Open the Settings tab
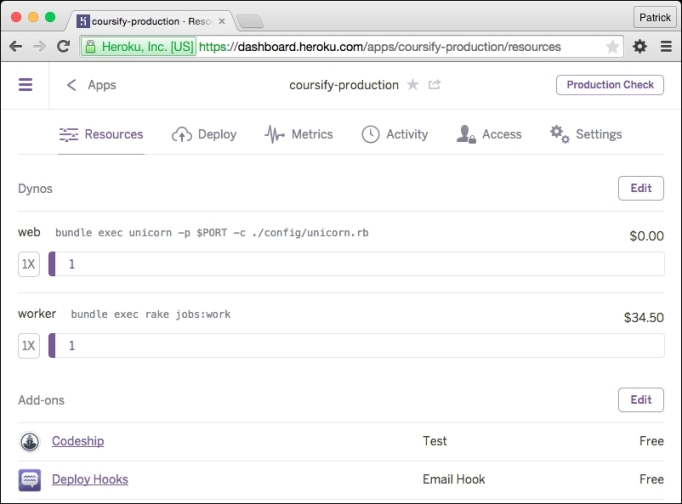Screen dimensions: 682x504 [586, 134]
